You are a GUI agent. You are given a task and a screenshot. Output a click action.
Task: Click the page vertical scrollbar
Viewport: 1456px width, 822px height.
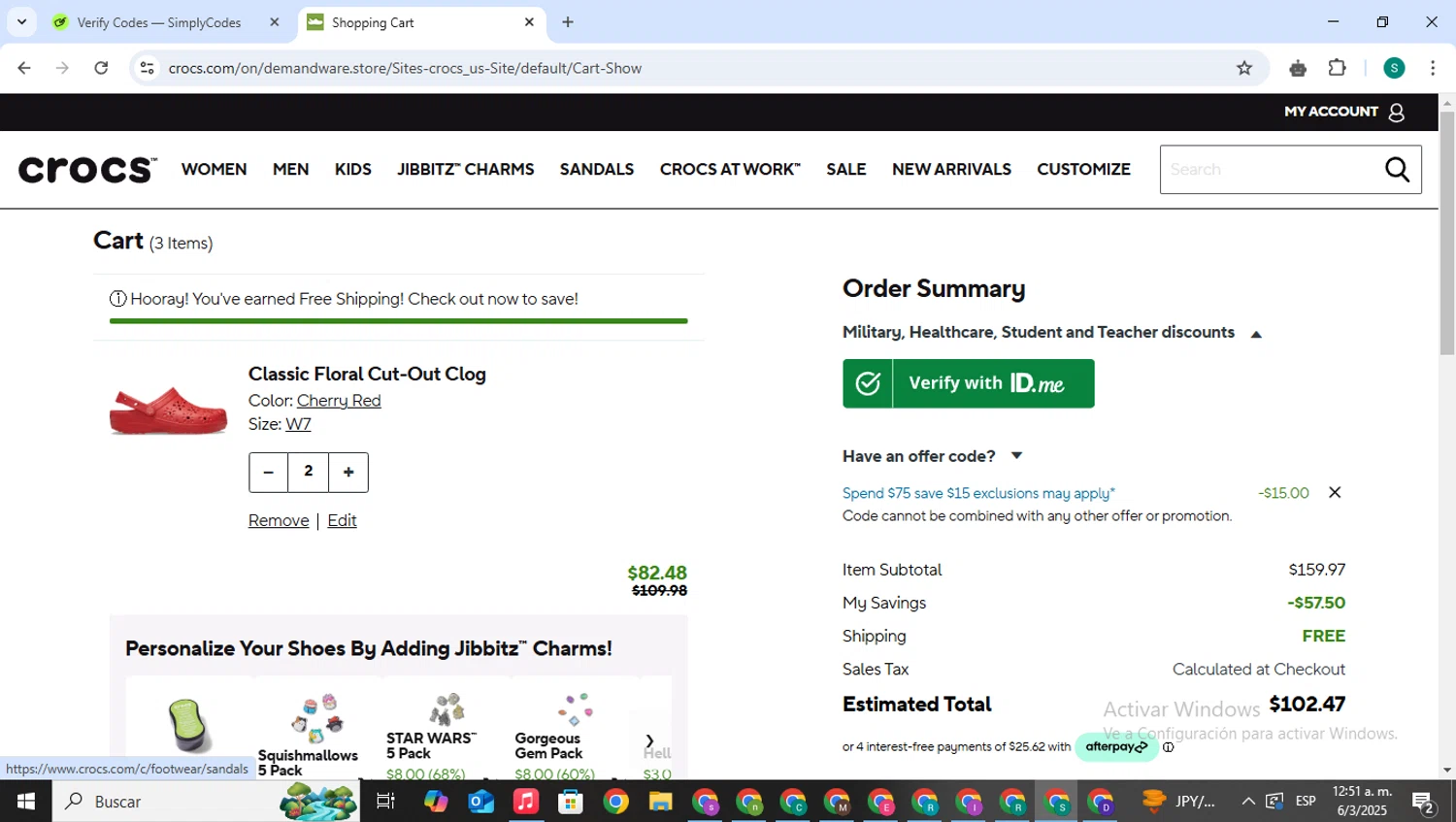coord(1447,233)
